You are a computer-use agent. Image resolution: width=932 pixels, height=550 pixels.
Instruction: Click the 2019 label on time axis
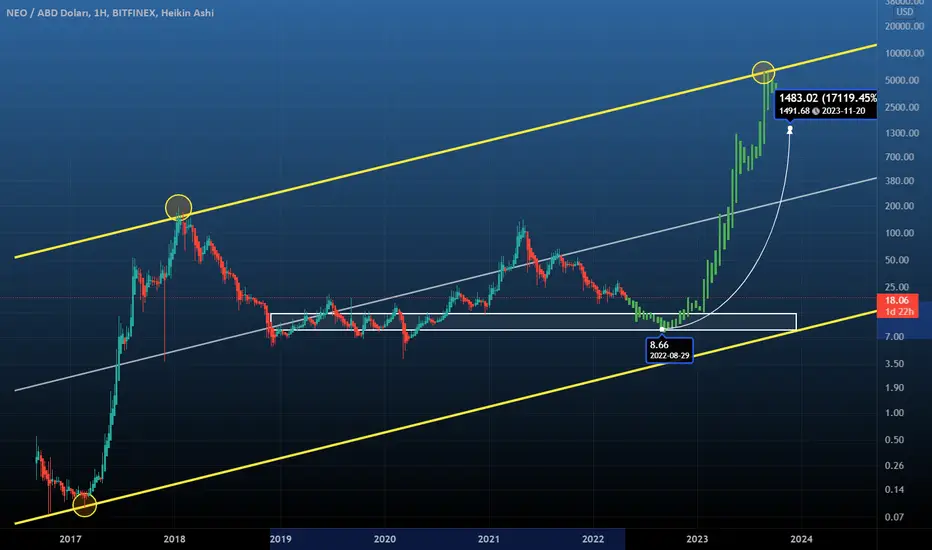pos(281,539)
